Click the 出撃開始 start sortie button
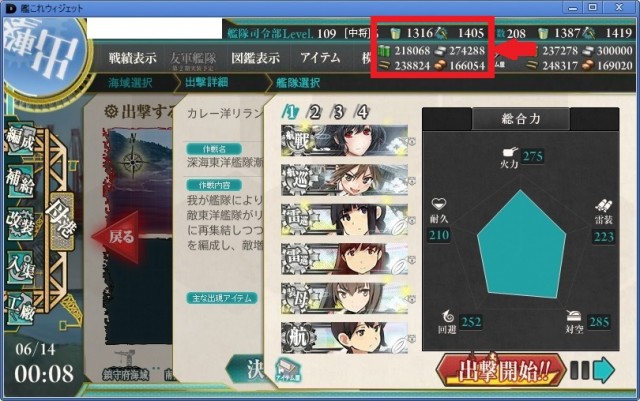This screenshot has width=640, height=401. (501, 370)
